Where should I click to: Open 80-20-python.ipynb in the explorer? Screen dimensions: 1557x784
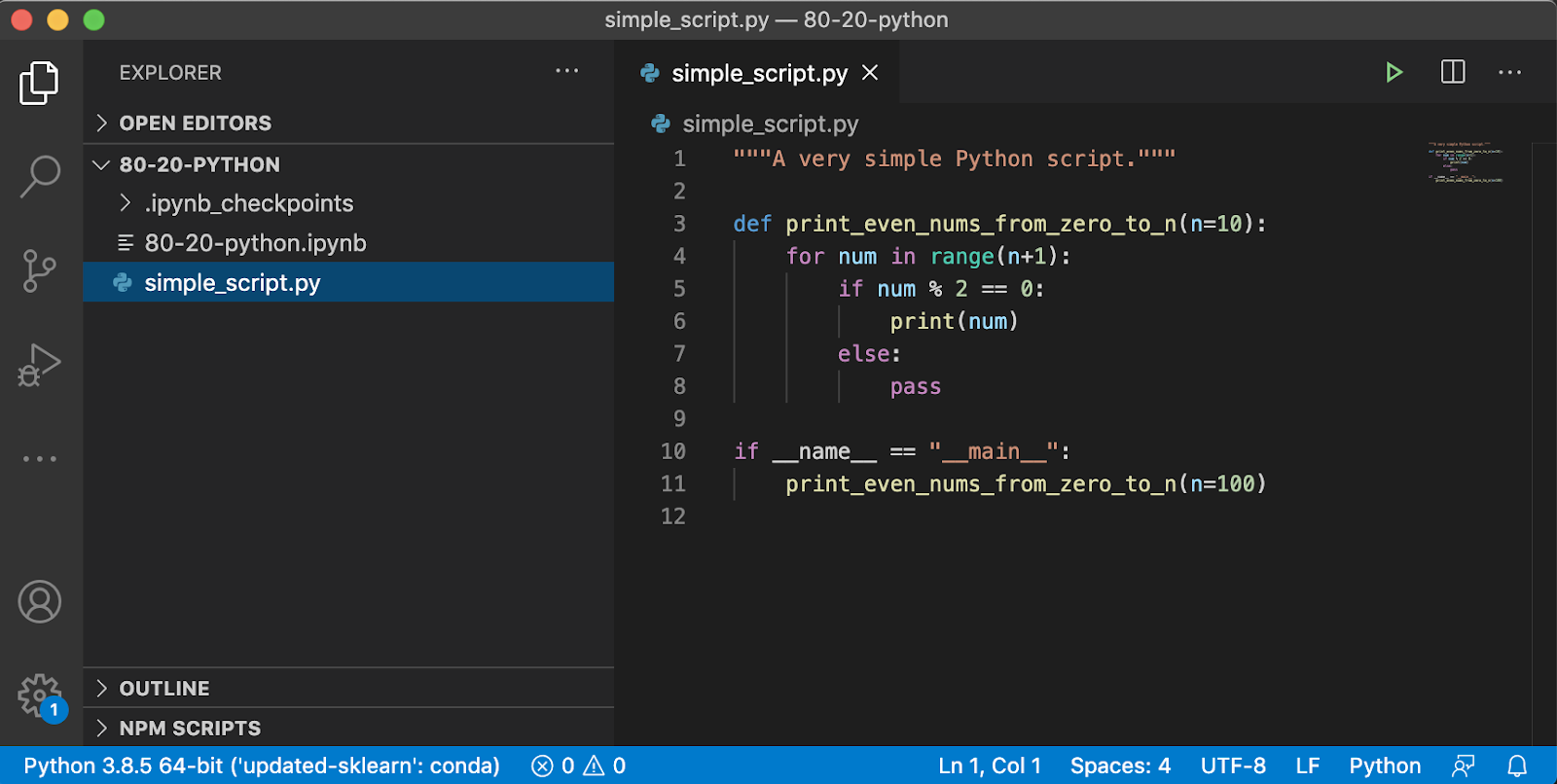[x=255, y=243]
